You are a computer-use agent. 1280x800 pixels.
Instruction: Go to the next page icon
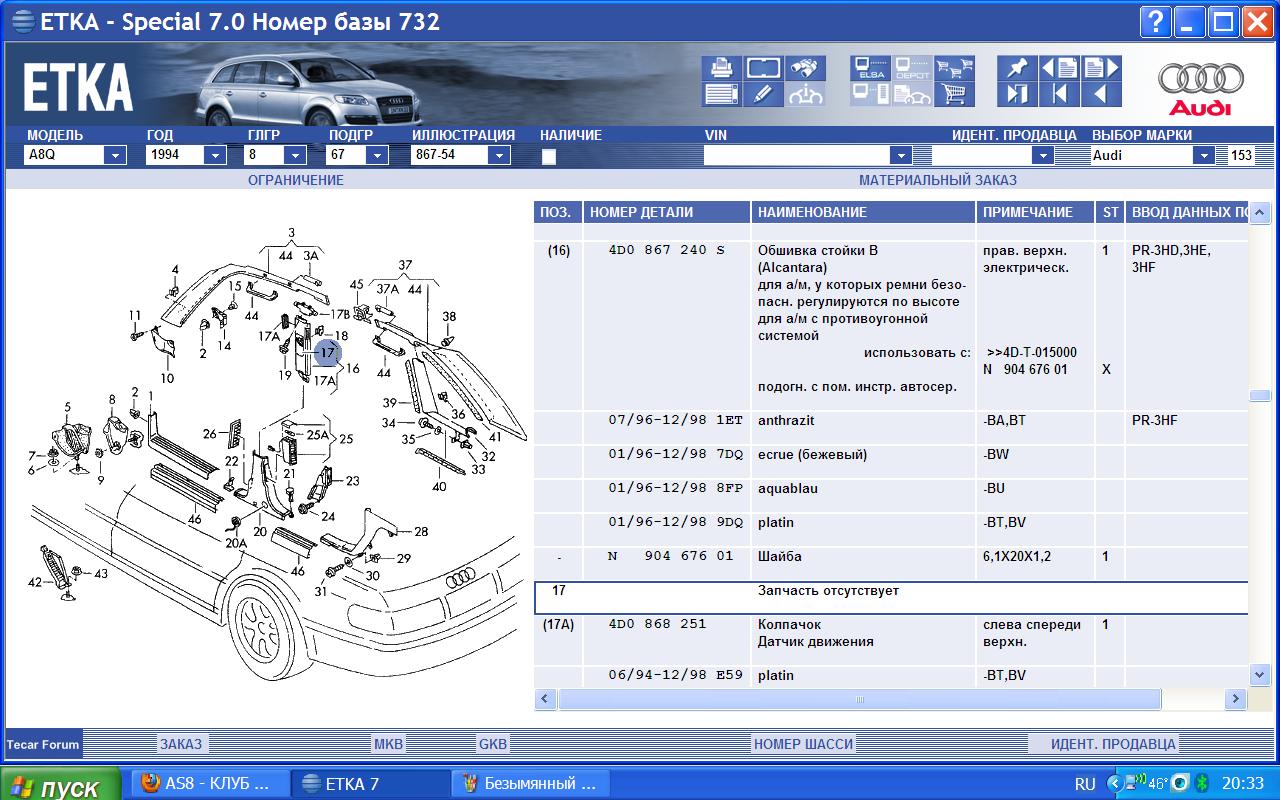1101,68
